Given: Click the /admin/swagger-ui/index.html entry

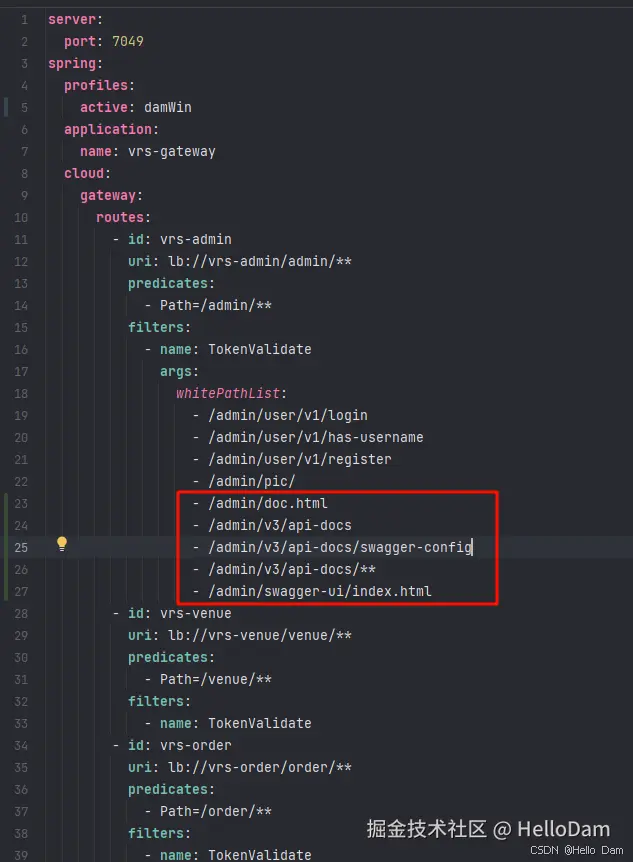Looking at the screenshot, I should 320,592.
